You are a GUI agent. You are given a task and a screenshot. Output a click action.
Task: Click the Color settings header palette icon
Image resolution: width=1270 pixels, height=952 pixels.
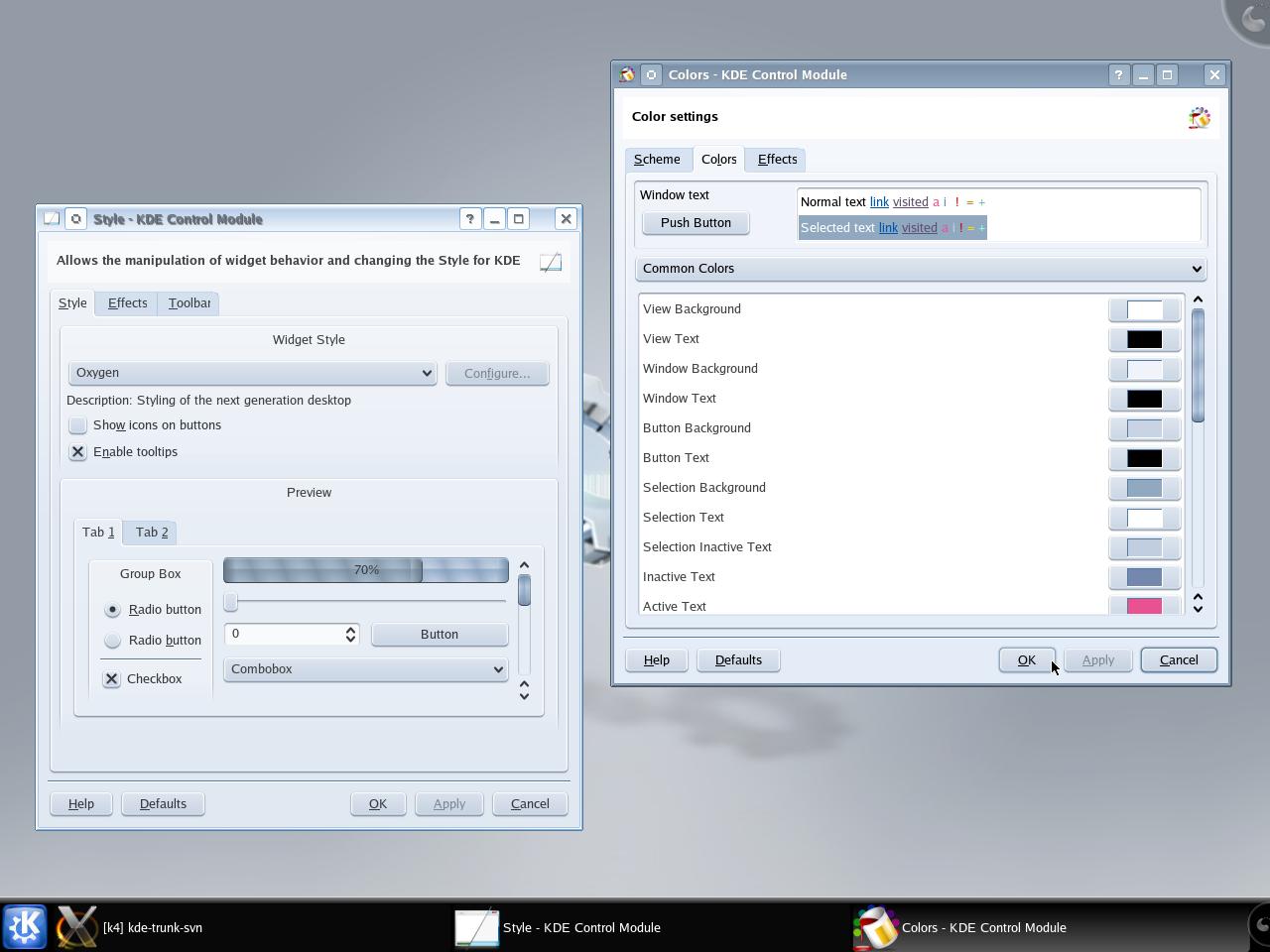(x=1199, y=118)
